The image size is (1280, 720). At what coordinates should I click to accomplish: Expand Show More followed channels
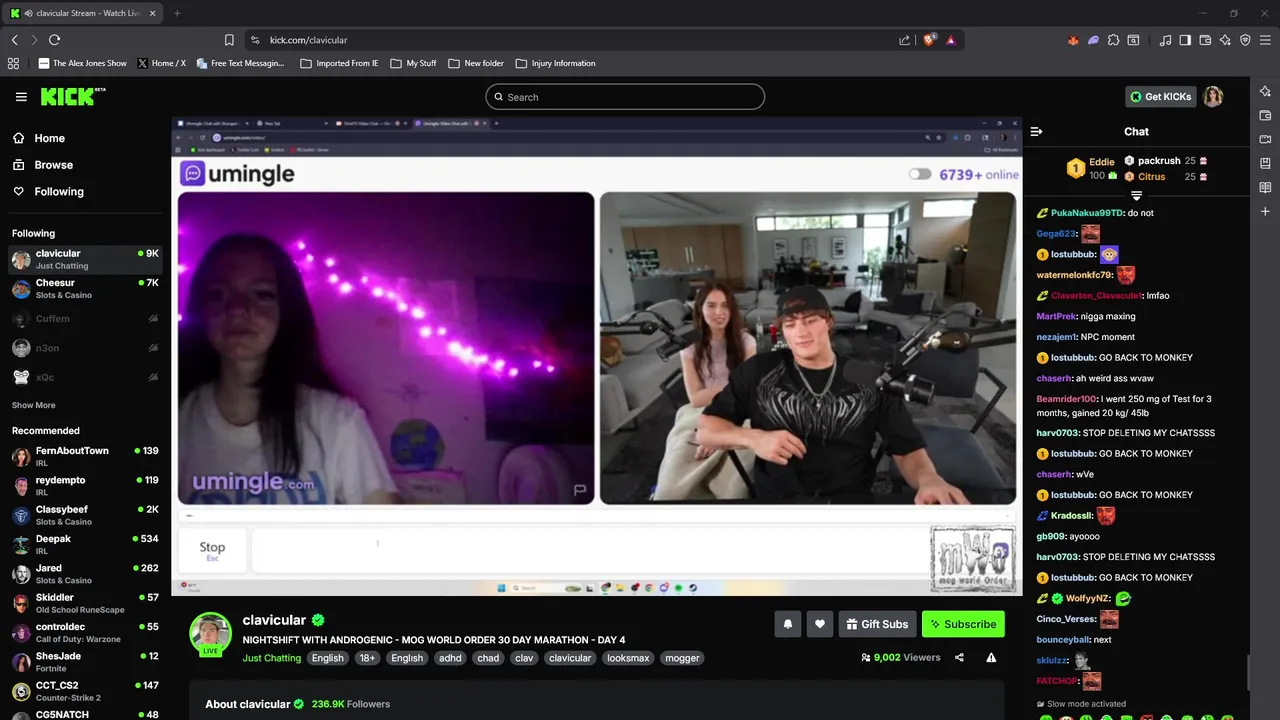tap(34, 405)
